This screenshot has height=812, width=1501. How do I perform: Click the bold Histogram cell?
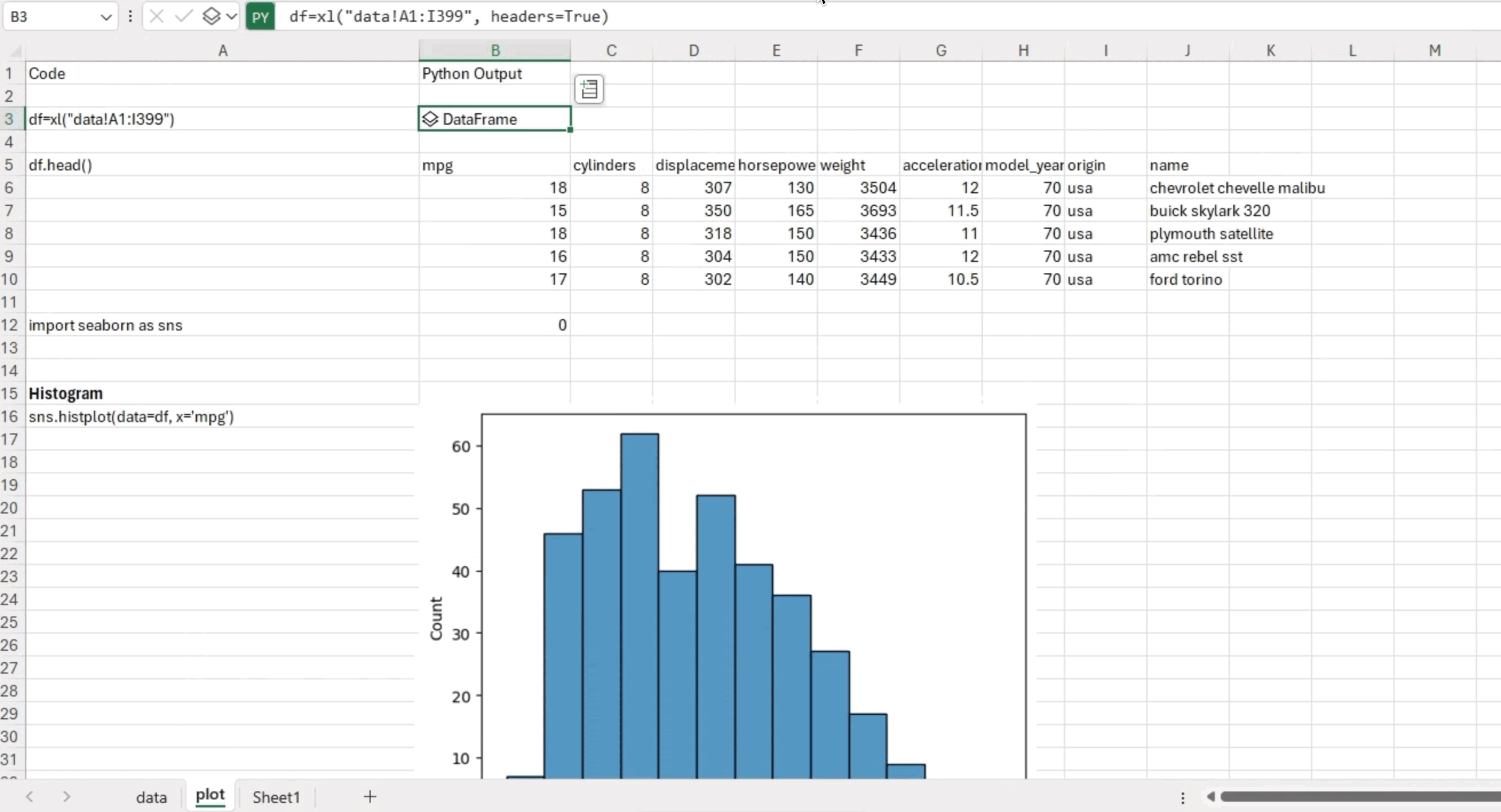coord(223,393)
